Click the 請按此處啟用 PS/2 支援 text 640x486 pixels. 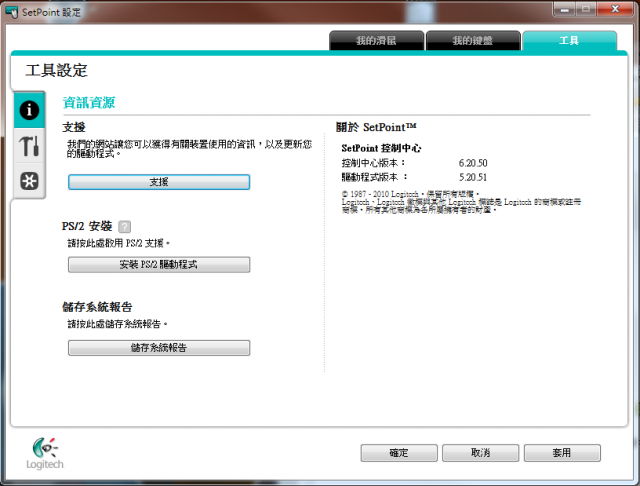pyautogui.click(x=118, y=244)
